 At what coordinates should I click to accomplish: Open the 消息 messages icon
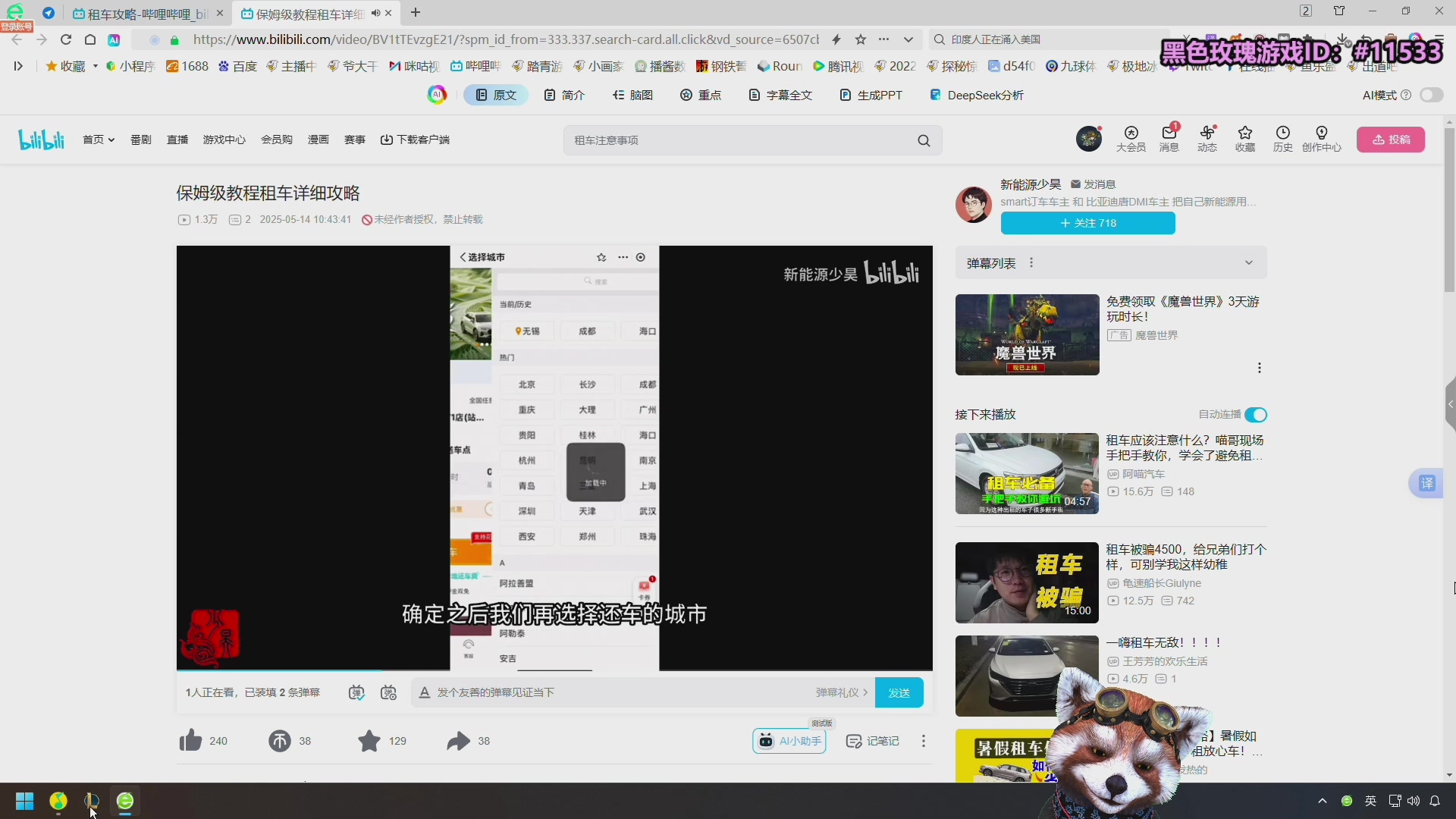click(1168, 140)
